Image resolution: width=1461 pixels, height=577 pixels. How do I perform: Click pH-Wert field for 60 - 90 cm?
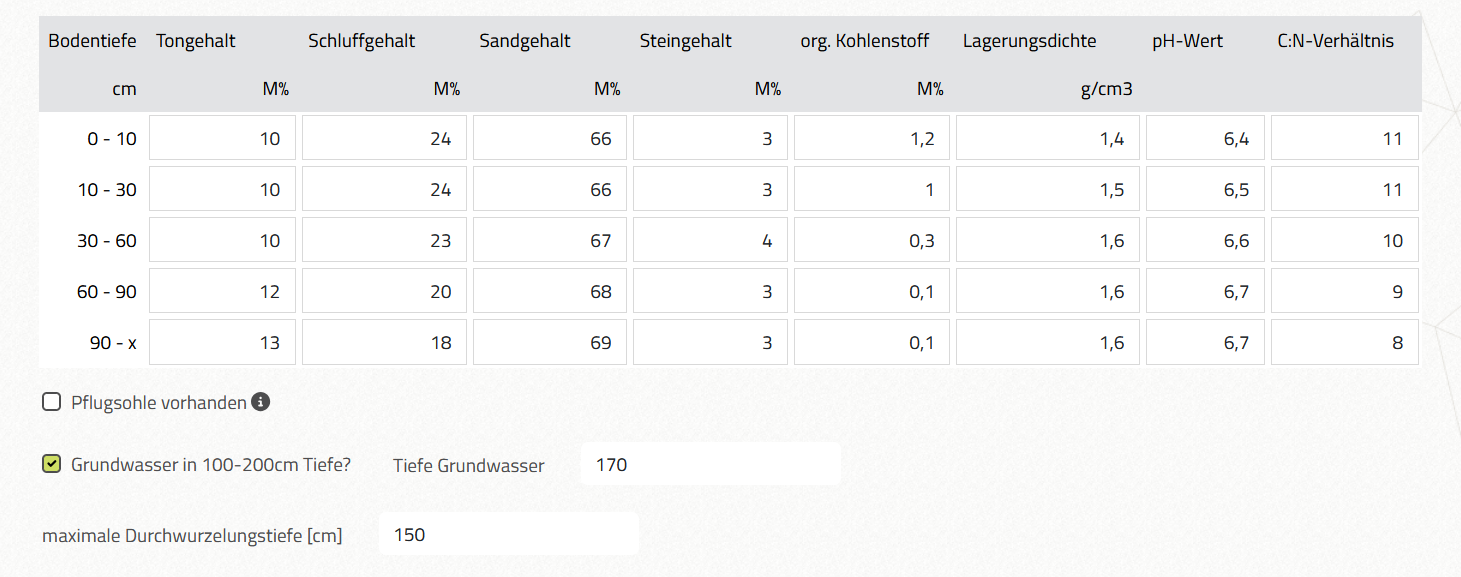click(x=1205, y=291)
